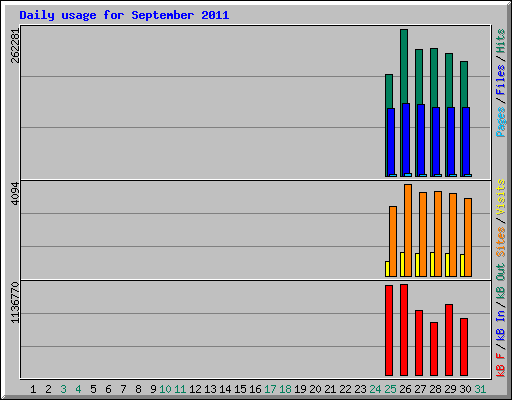Screen dimensions: 512x400
Task: Click day 25 on the x-axis
Action: 390,389
